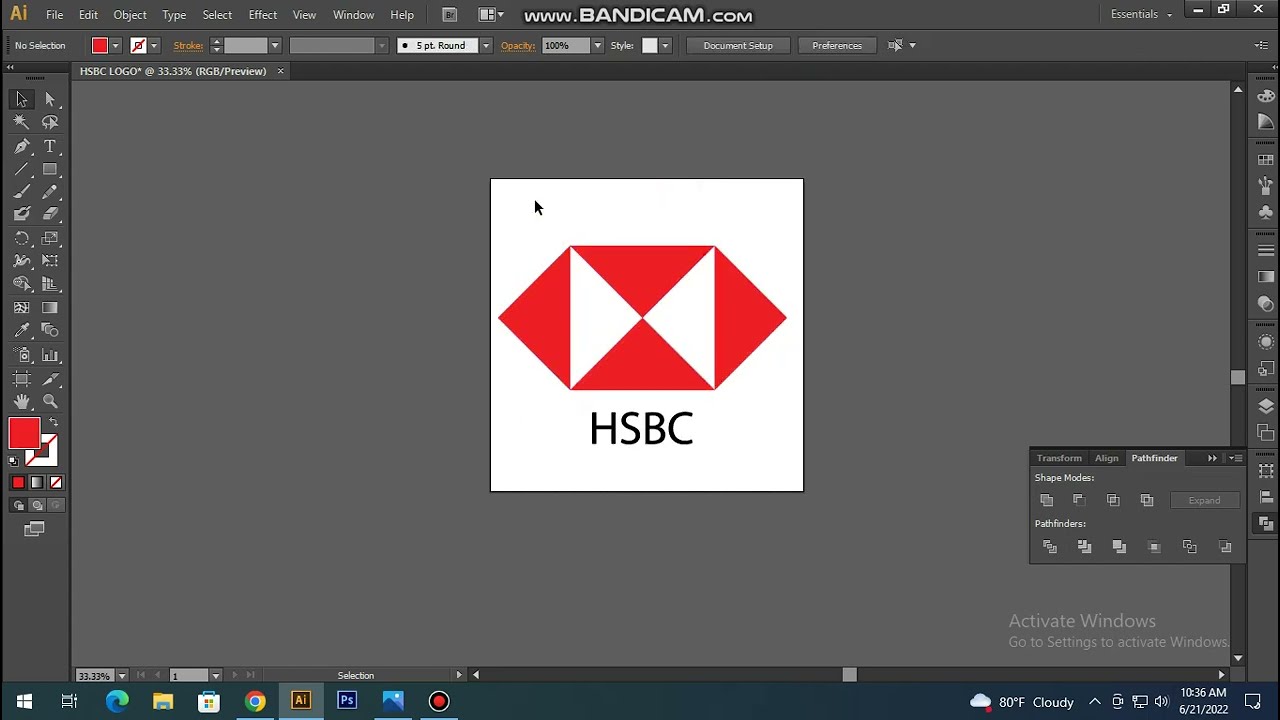Click the Document Setup button
1280x720 pixels.
click(738, 46)
